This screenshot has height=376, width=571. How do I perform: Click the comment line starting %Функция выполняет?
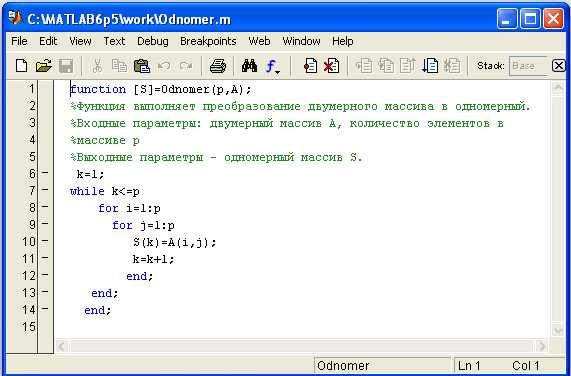pos(300,107)
